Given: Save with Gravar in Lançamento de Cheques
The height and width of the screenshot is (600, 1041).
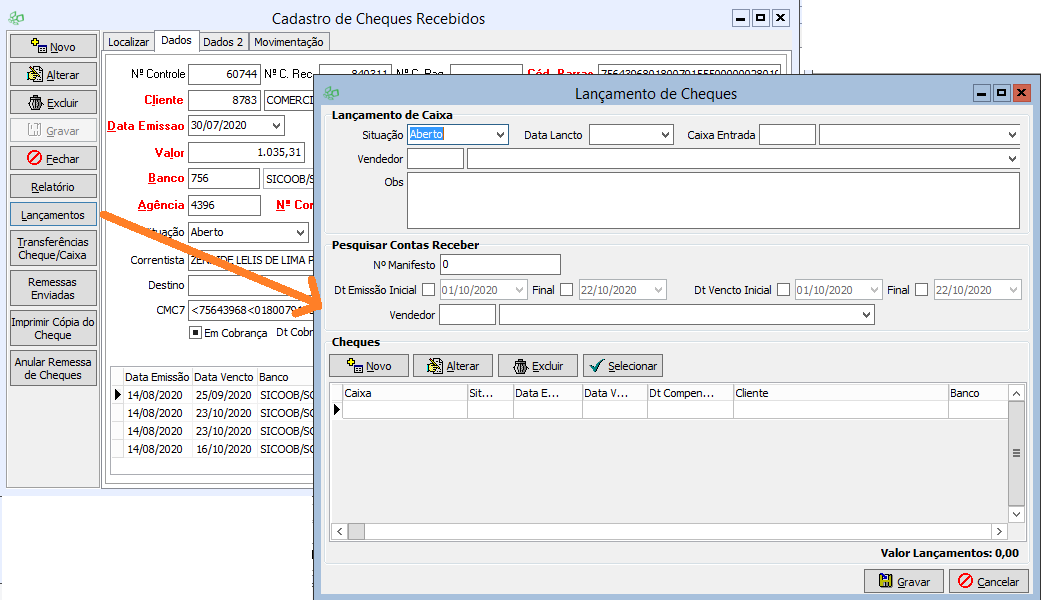Looking at the screenshot, I should click(x=903, y=581).
